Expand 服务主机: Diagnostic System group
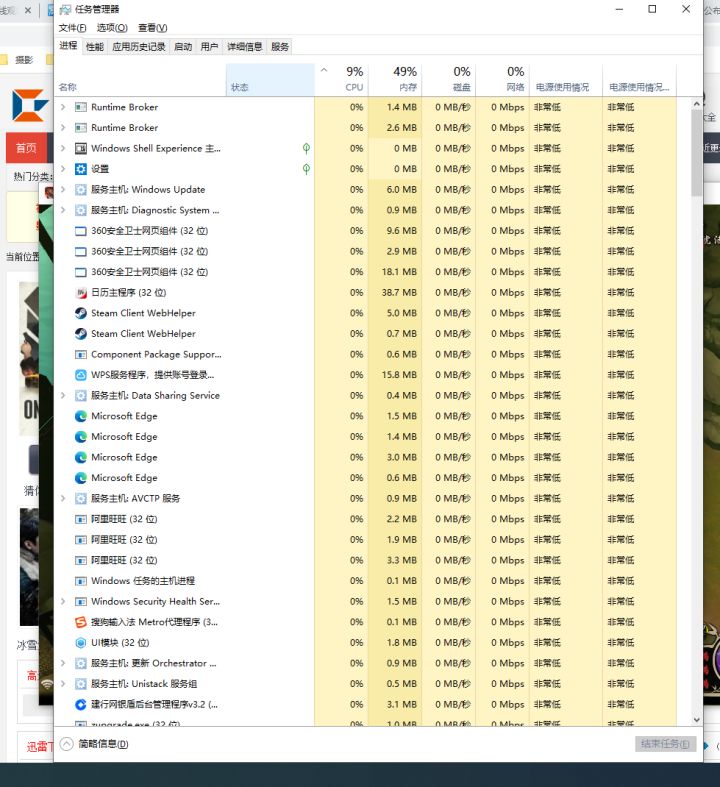This screenshot has width=720, height=787. pos(63,210)
